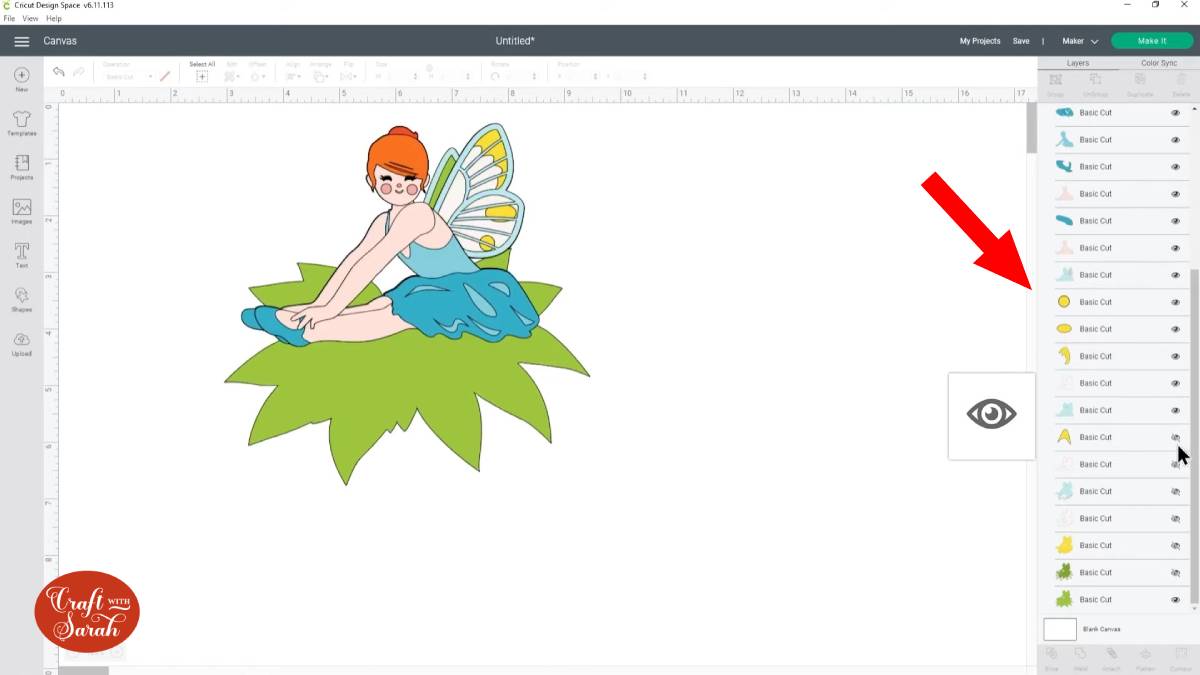Screen dimensions: 1200x675
Task: Click the layers panel vertical scrollbar
Action: coord(1195,435)
